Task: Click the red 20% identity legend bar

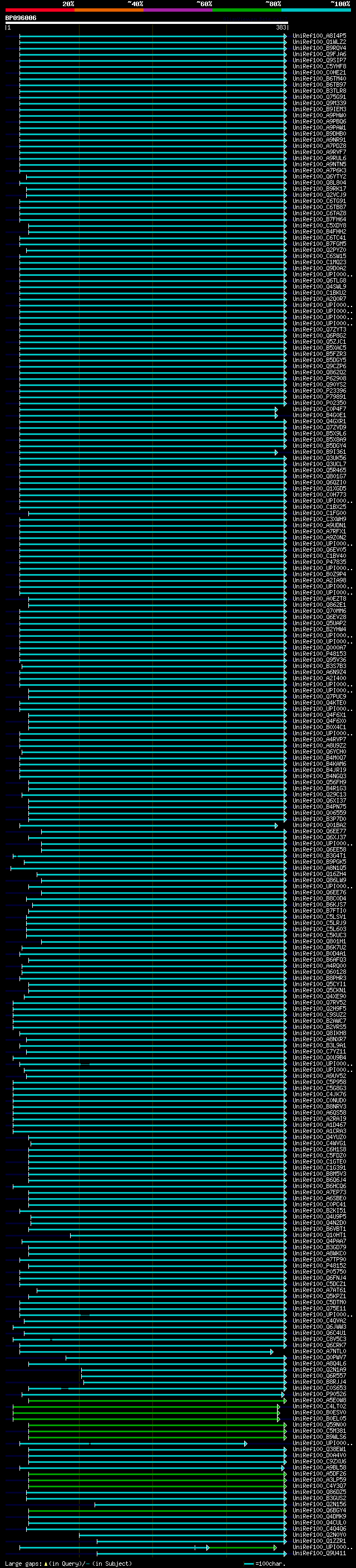Action: (x=40, y=11)
